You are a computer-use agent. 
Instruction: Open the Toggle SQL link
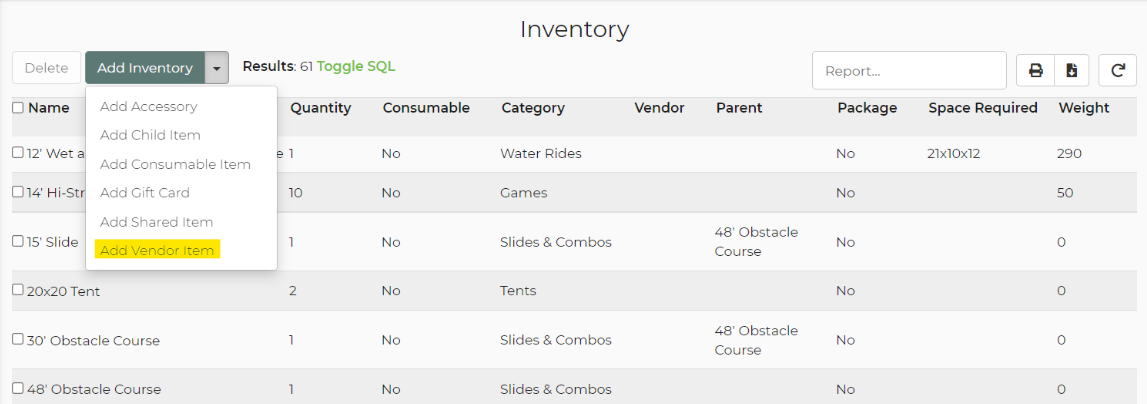pos(356,67)
